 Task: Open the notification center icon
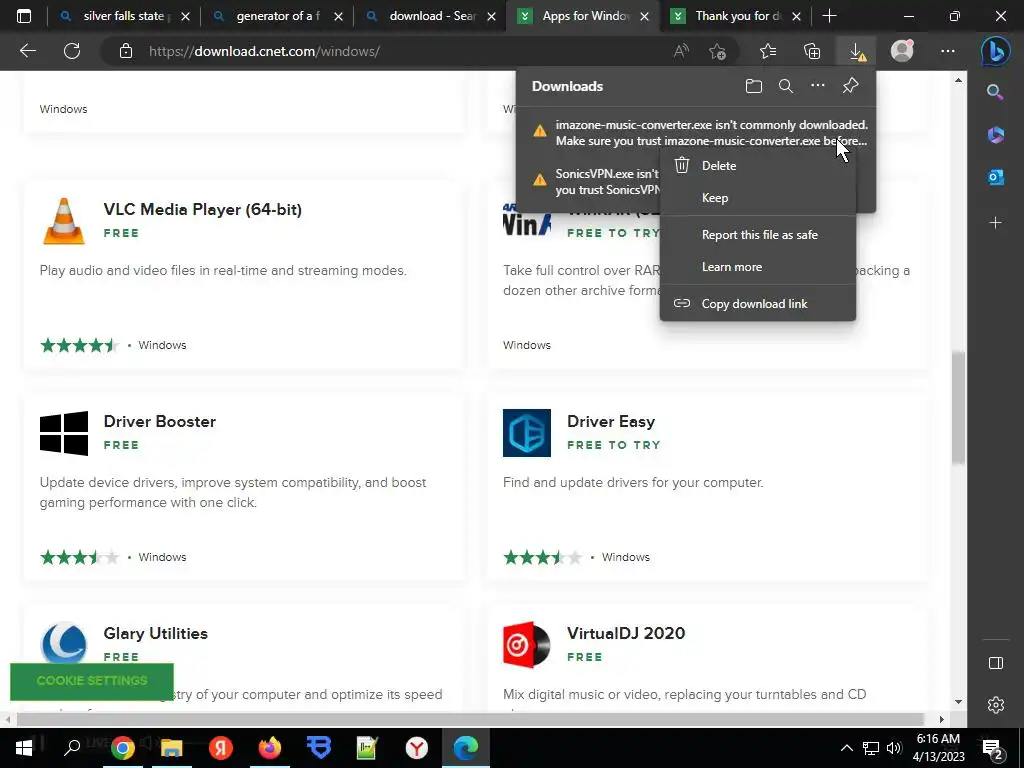993,749
